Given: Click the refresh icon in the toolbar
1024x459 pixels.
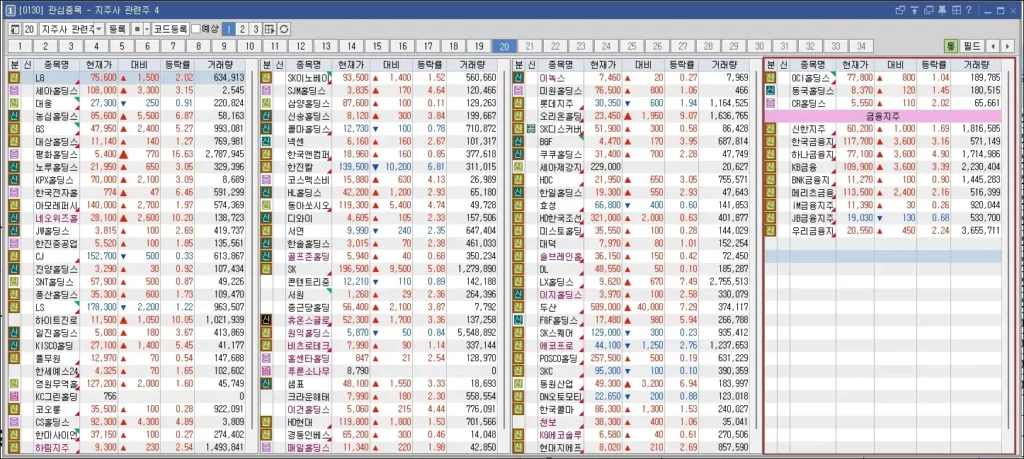Looking at the screenshot, I should tap(285, 28).
